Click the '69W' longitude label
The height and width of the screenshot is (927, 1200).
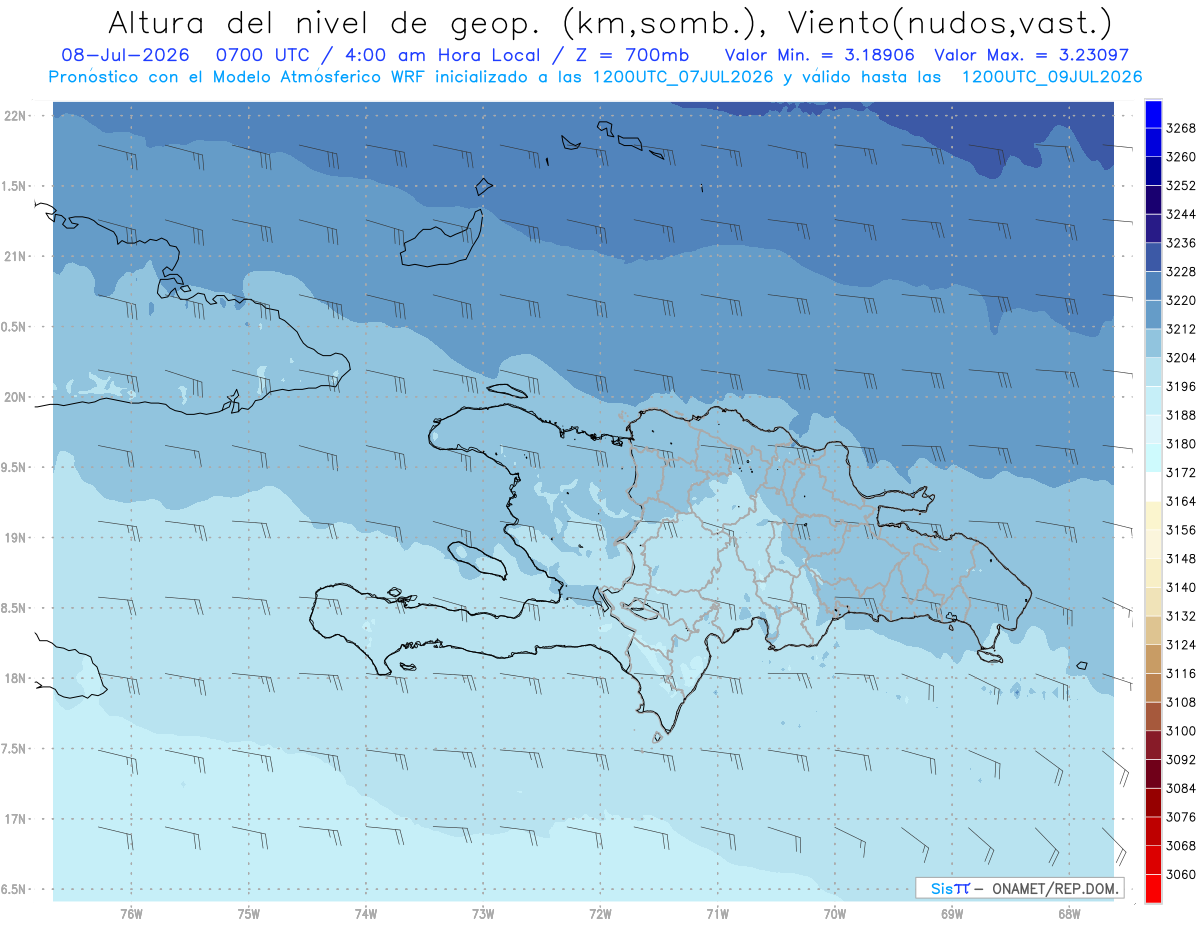point(952,914)
